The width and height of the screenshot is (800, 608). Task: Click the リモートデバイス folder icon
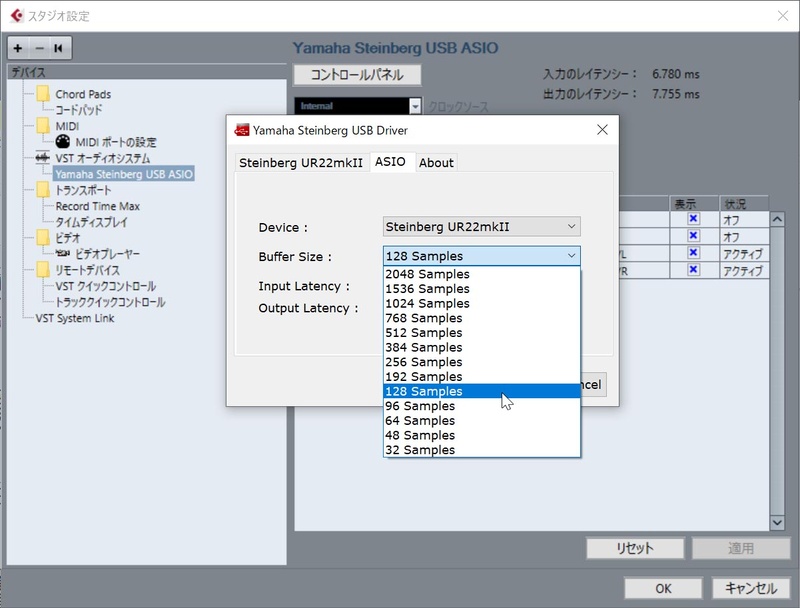tap(44, 268)
